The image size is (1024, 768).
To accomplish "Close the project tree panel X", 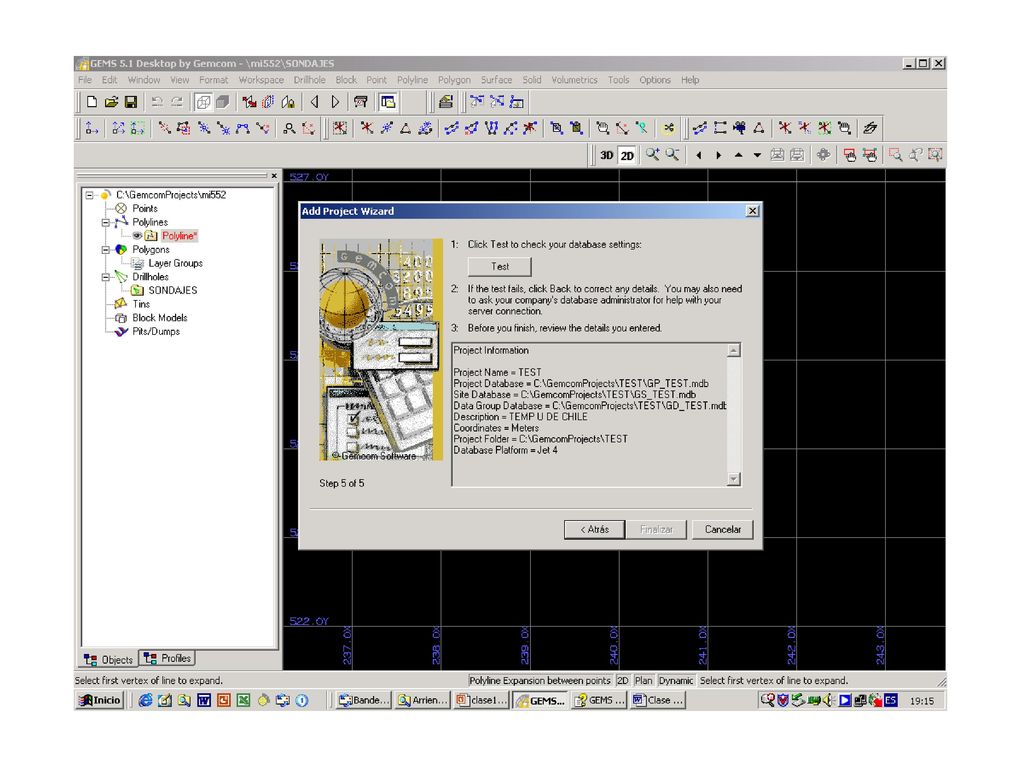I will 274,176.
